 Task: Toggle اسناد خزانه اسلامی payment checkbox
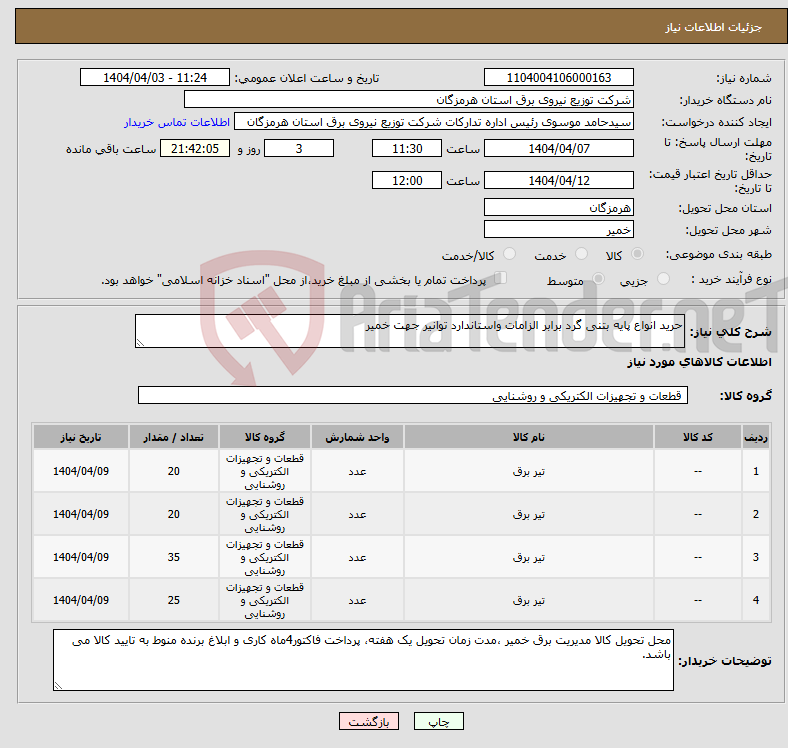501,278
